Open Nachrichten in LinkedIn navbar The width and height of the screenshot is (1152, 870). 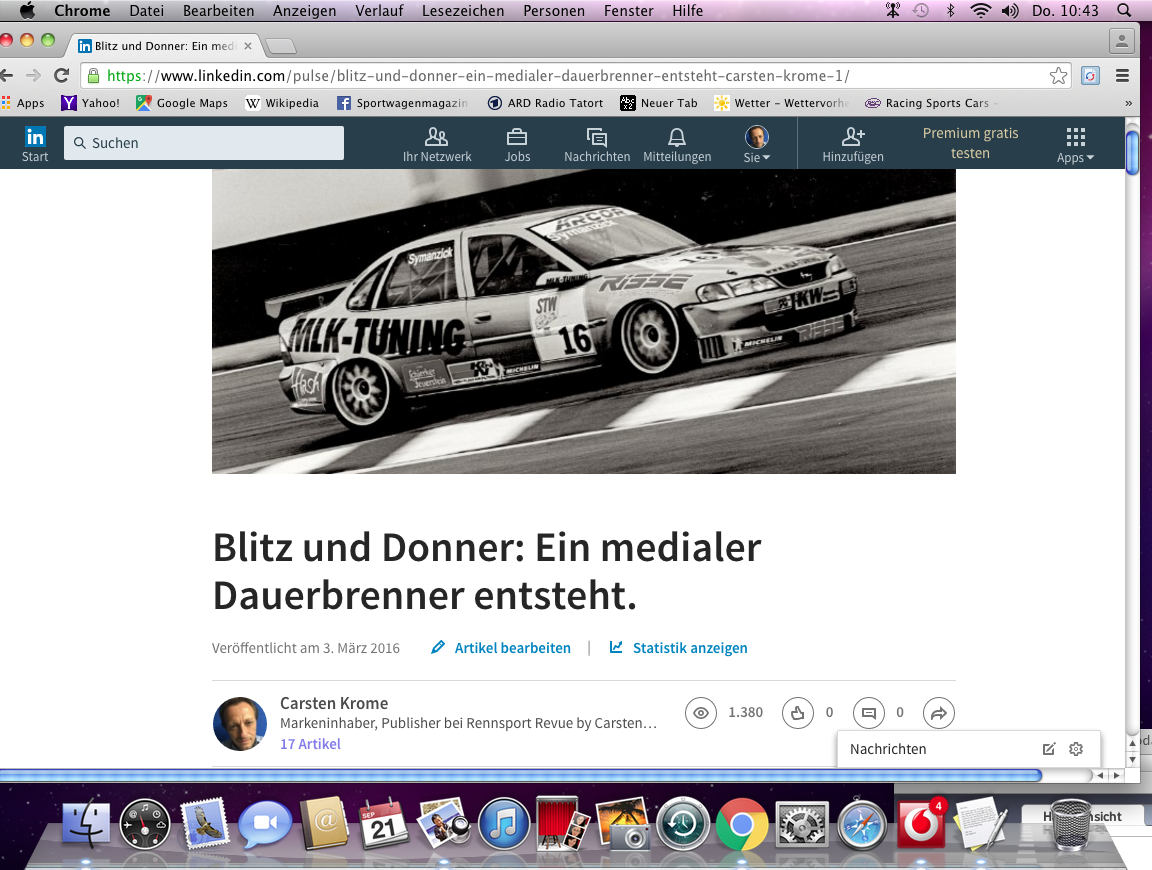[597, 144]
